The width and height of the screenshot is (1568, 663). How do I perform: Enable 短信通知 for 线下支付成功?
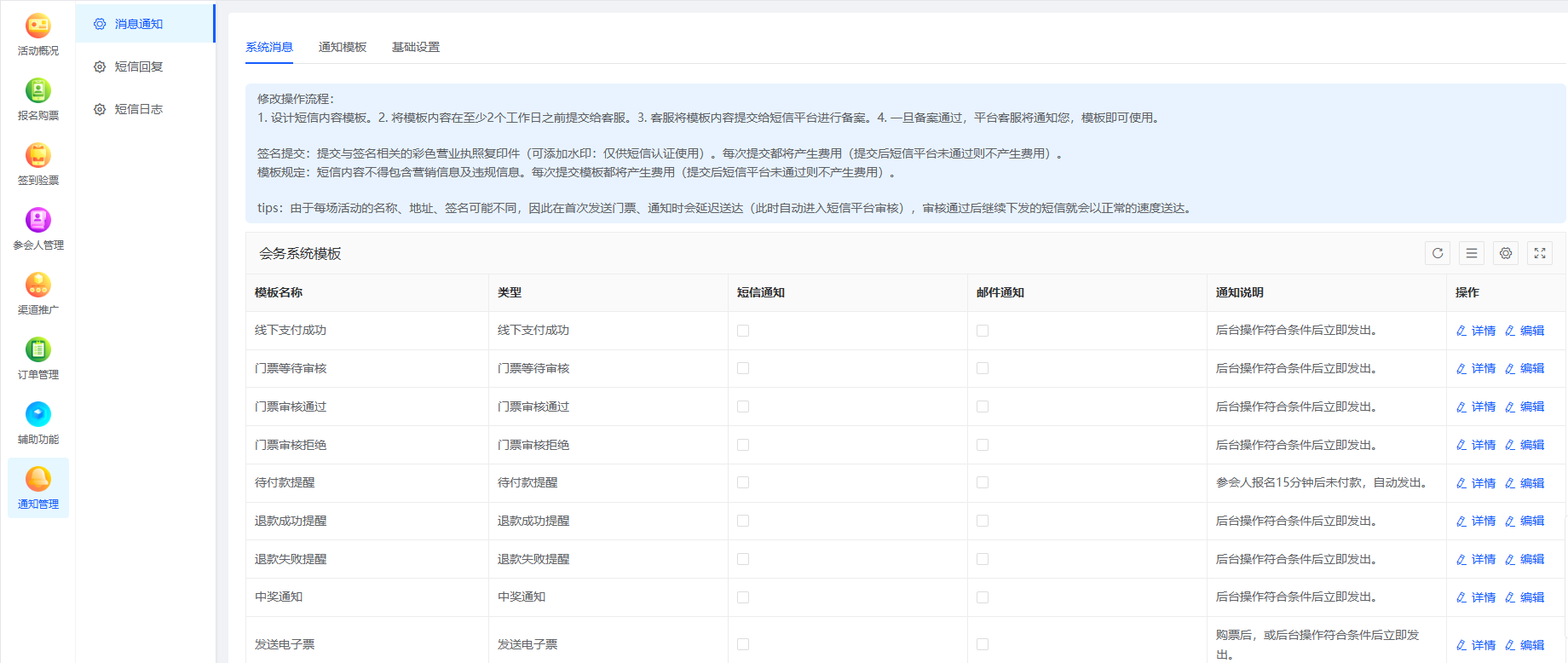743,331
